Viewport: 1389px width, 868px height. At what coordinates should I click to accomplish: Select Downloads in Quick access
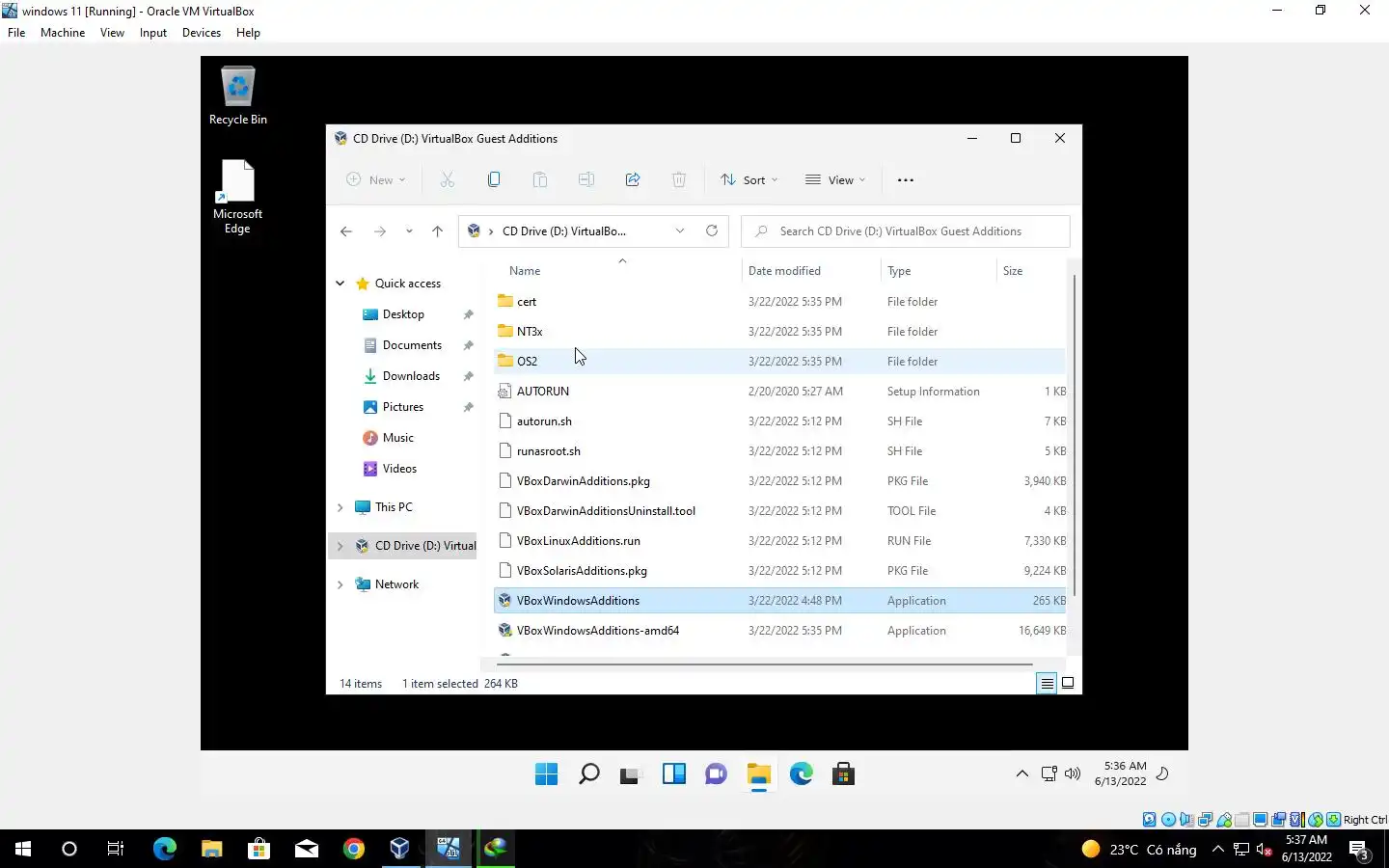411,376
